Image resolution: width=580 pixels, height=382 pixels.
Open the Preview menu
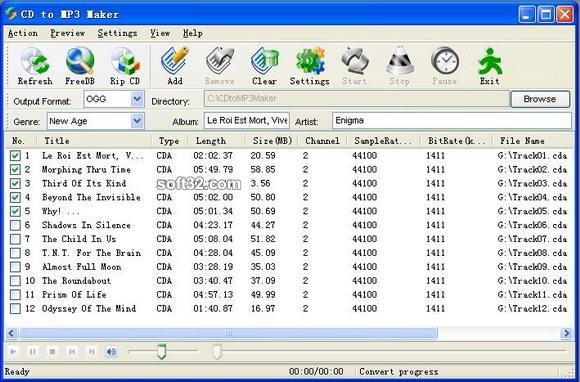pyautogui.click(x=68, y=33)
